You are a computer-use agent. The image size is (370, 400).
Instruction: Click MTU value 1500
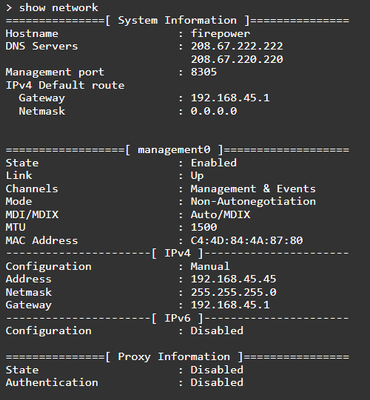coord(204,227)
